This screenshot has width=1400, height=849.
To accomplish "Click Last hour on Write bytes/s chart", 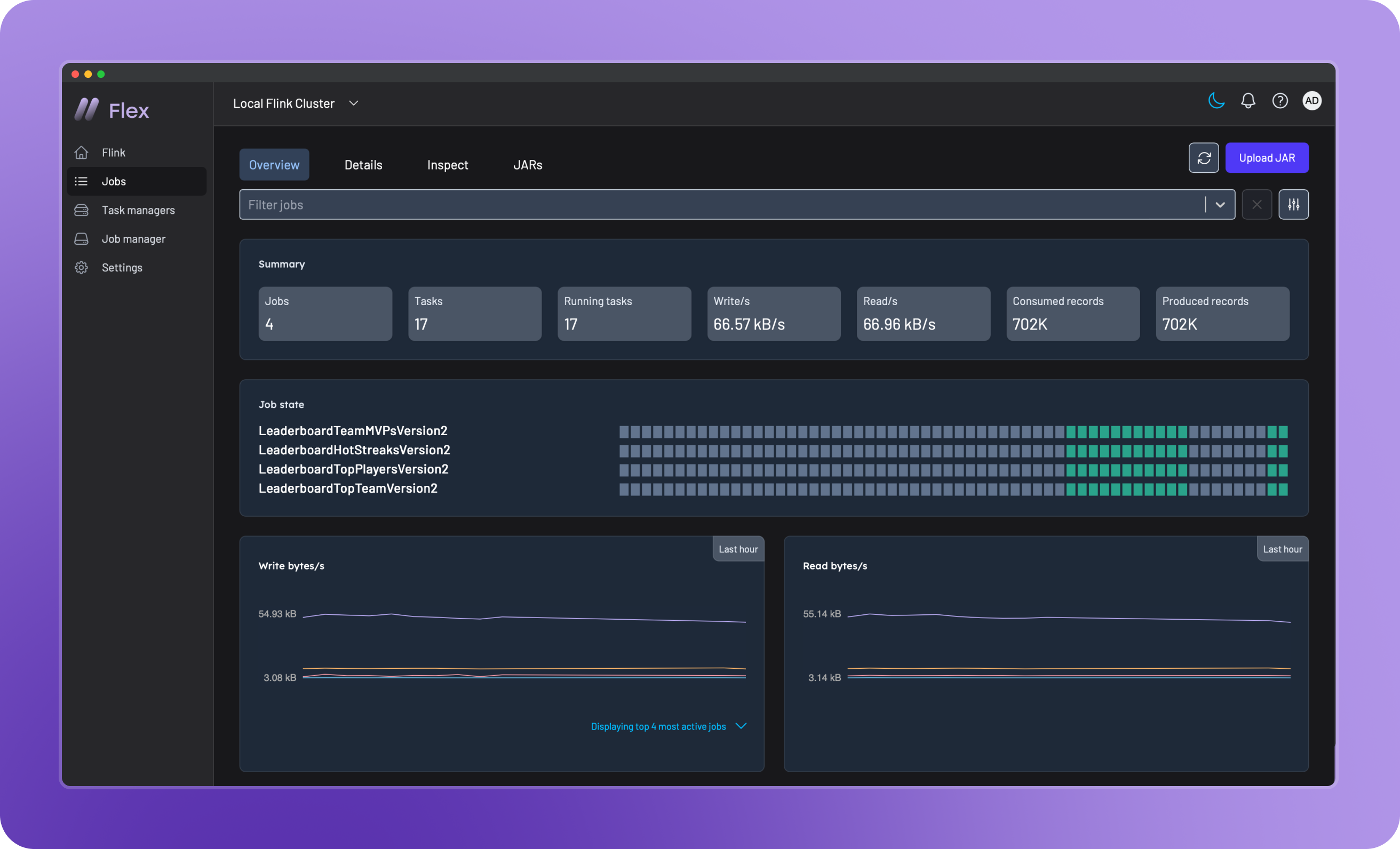I will [737, 549].
